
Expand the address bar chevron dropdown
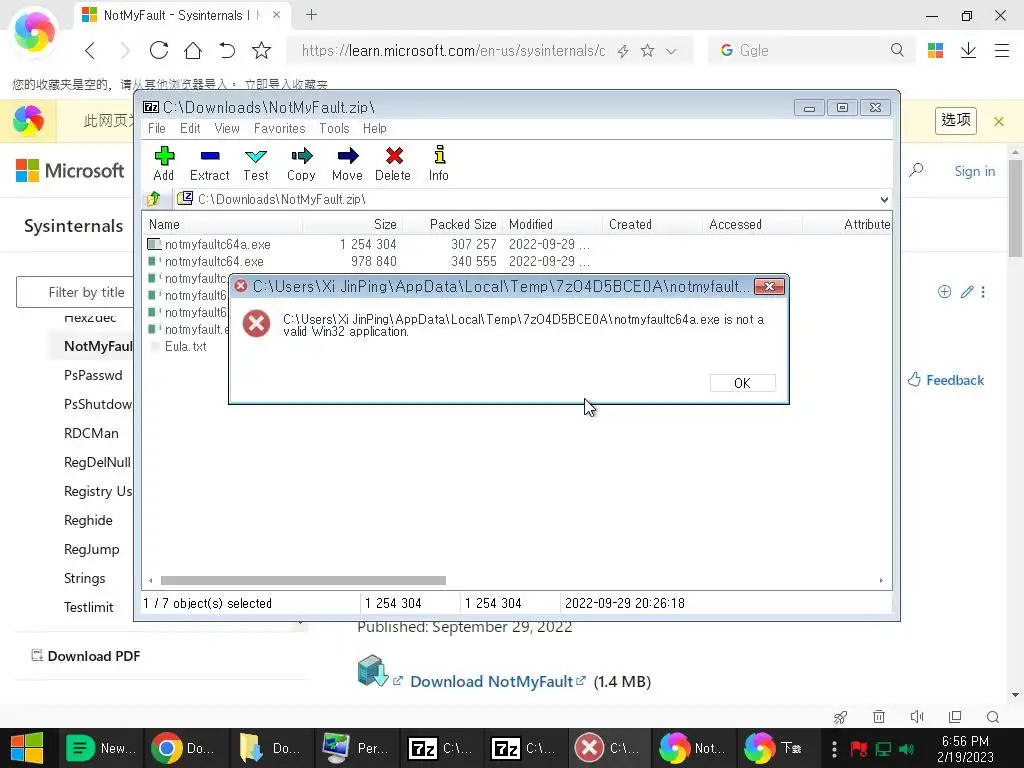(671, 51)
